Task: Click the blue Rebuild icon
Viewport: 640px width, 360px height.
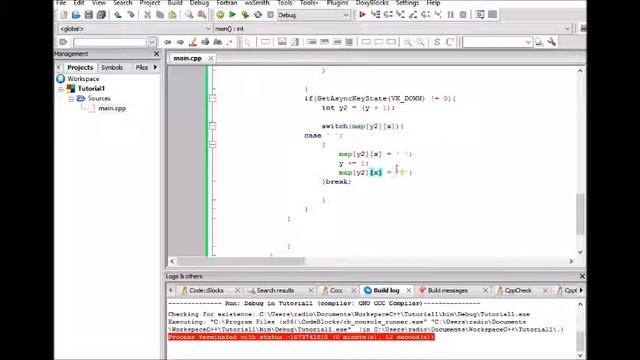Action: point(258,15)
